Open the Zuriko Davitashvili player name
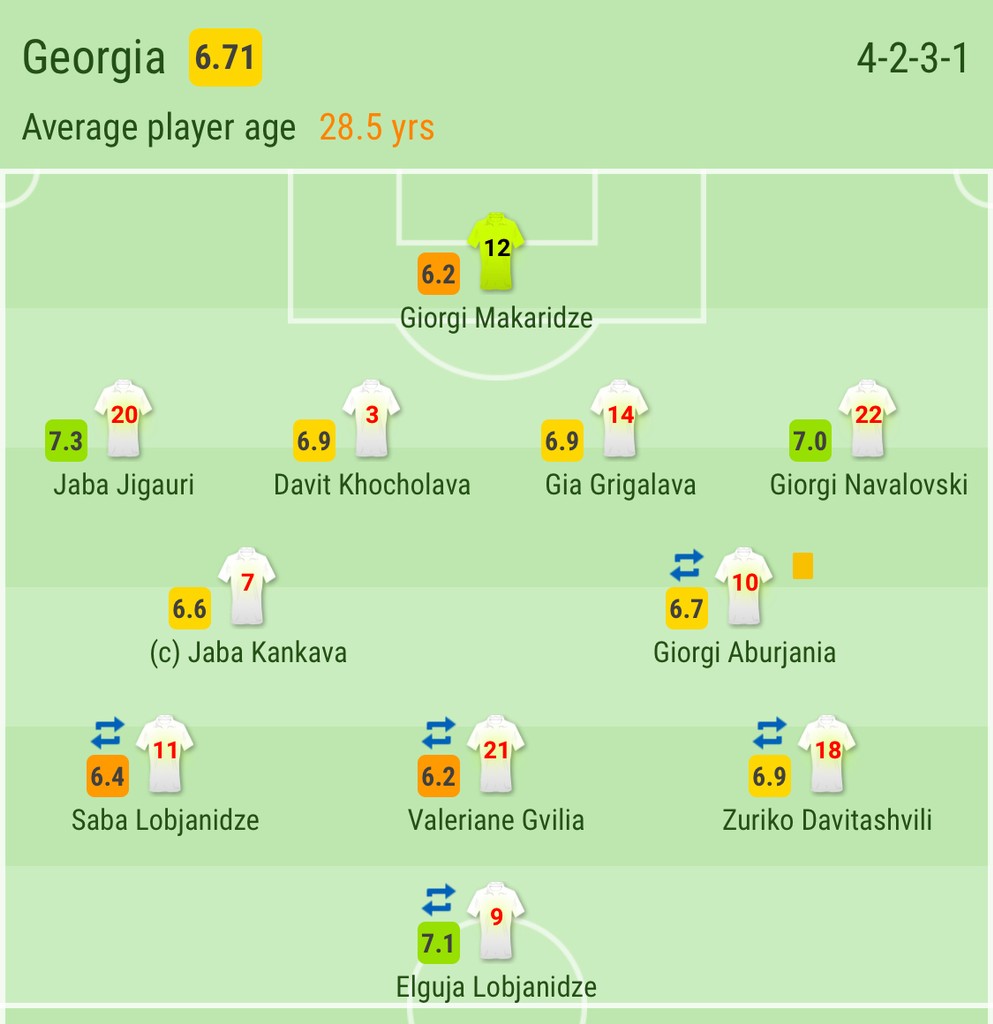Viewport: 993px width, 1024px height. click(x=827, y=820)
